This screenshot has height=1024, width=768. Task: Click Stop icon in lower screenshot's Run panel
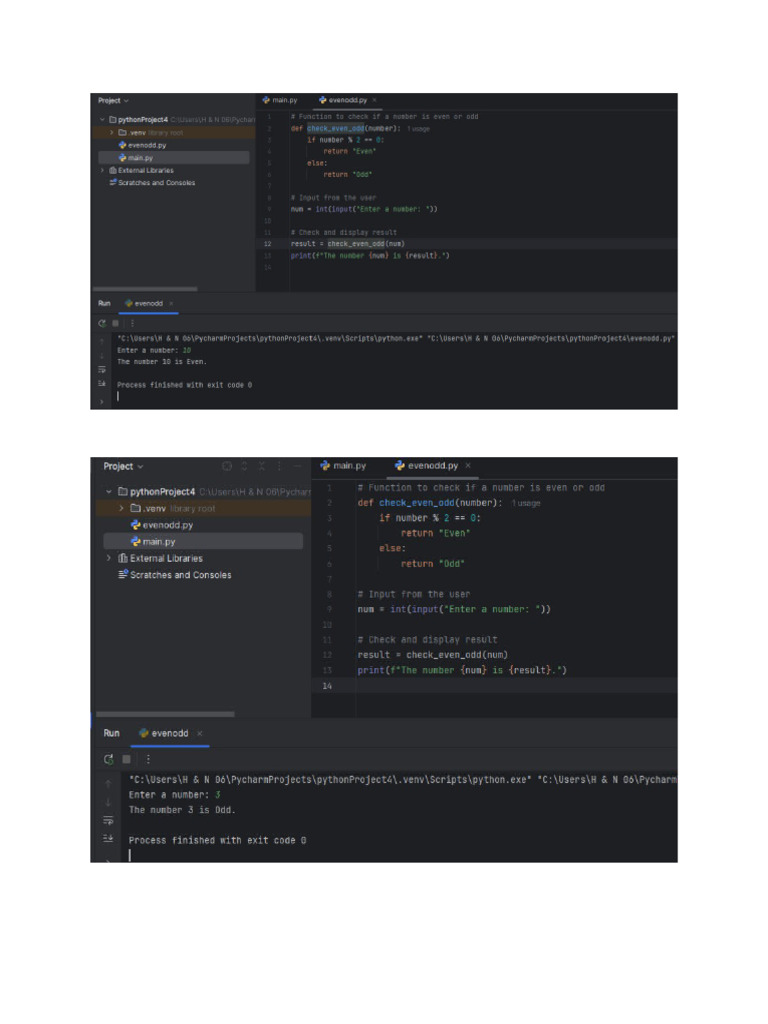pos(126,759)
